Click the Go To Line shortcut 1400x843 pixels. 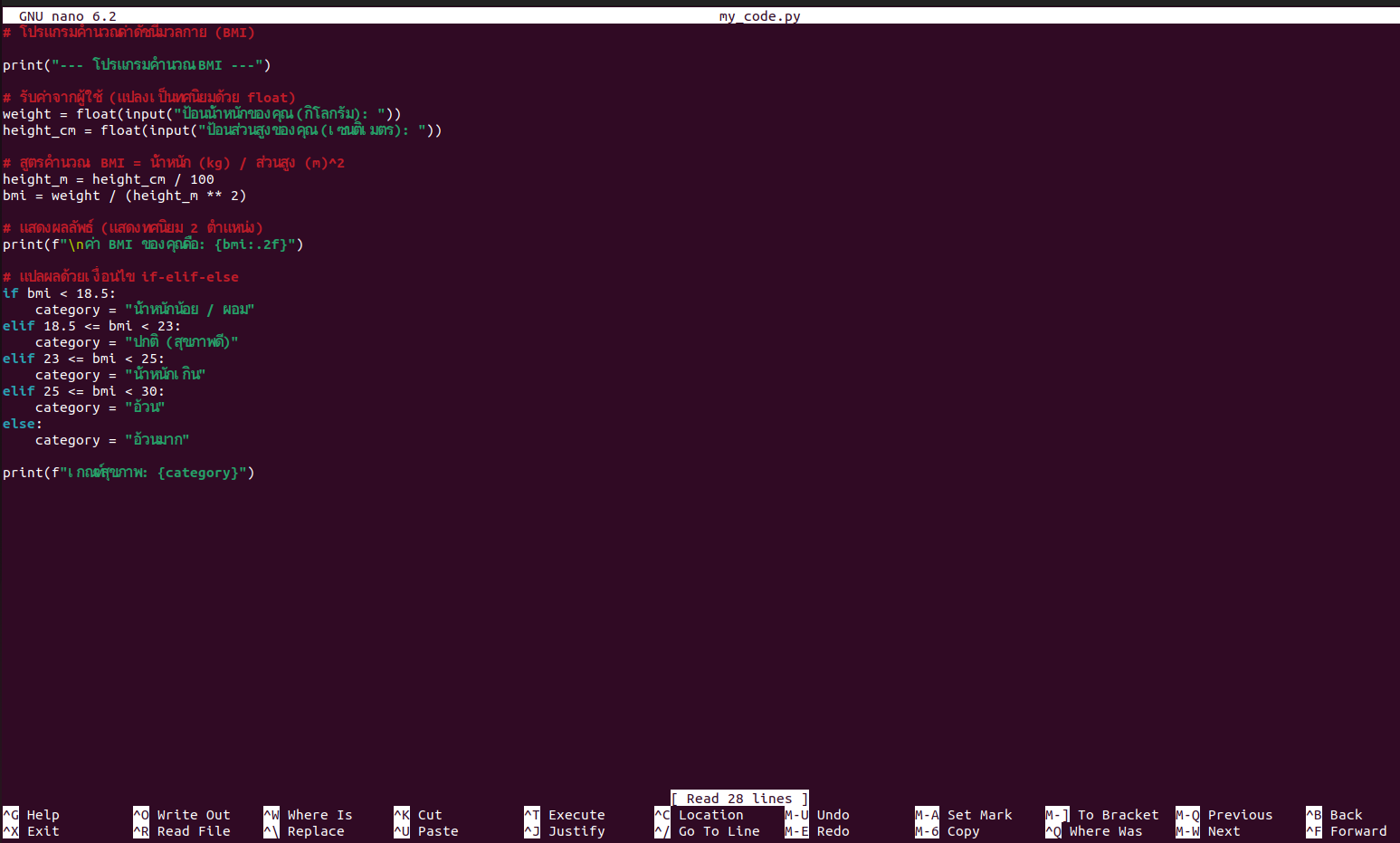point(719,831)
